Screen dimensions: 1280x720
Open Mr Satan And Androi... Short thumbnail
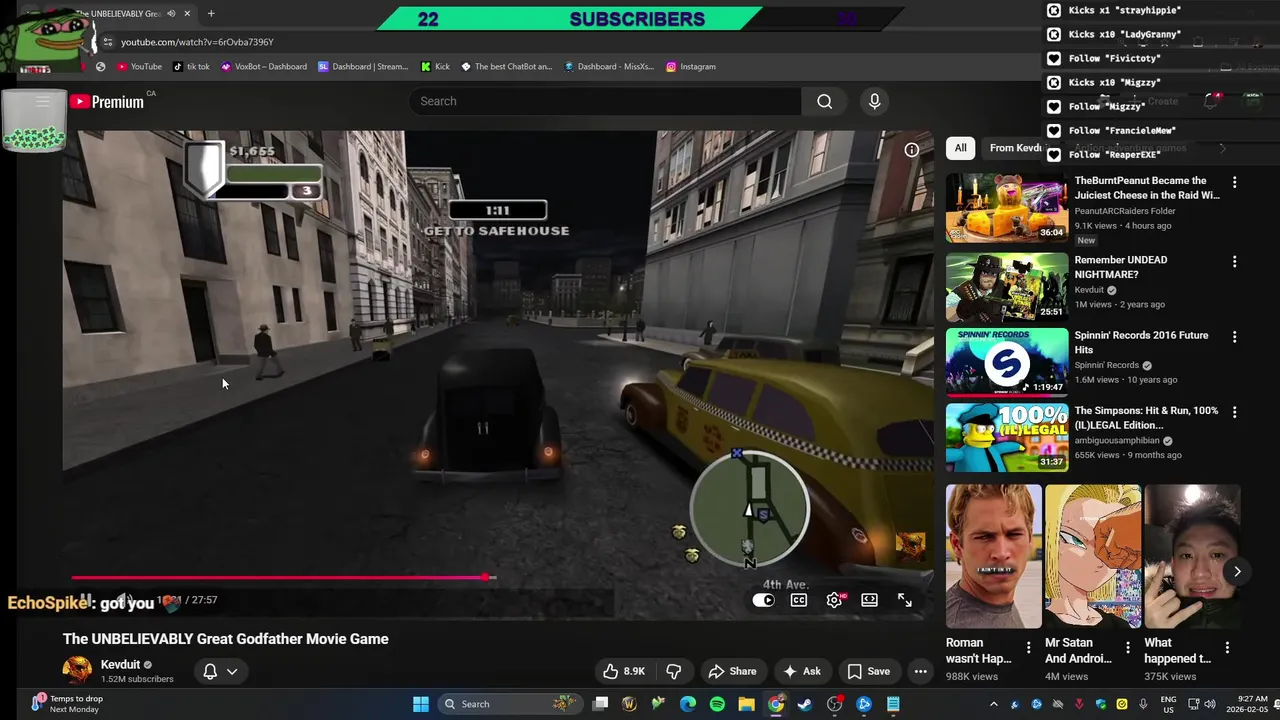tap(1093, 556)
